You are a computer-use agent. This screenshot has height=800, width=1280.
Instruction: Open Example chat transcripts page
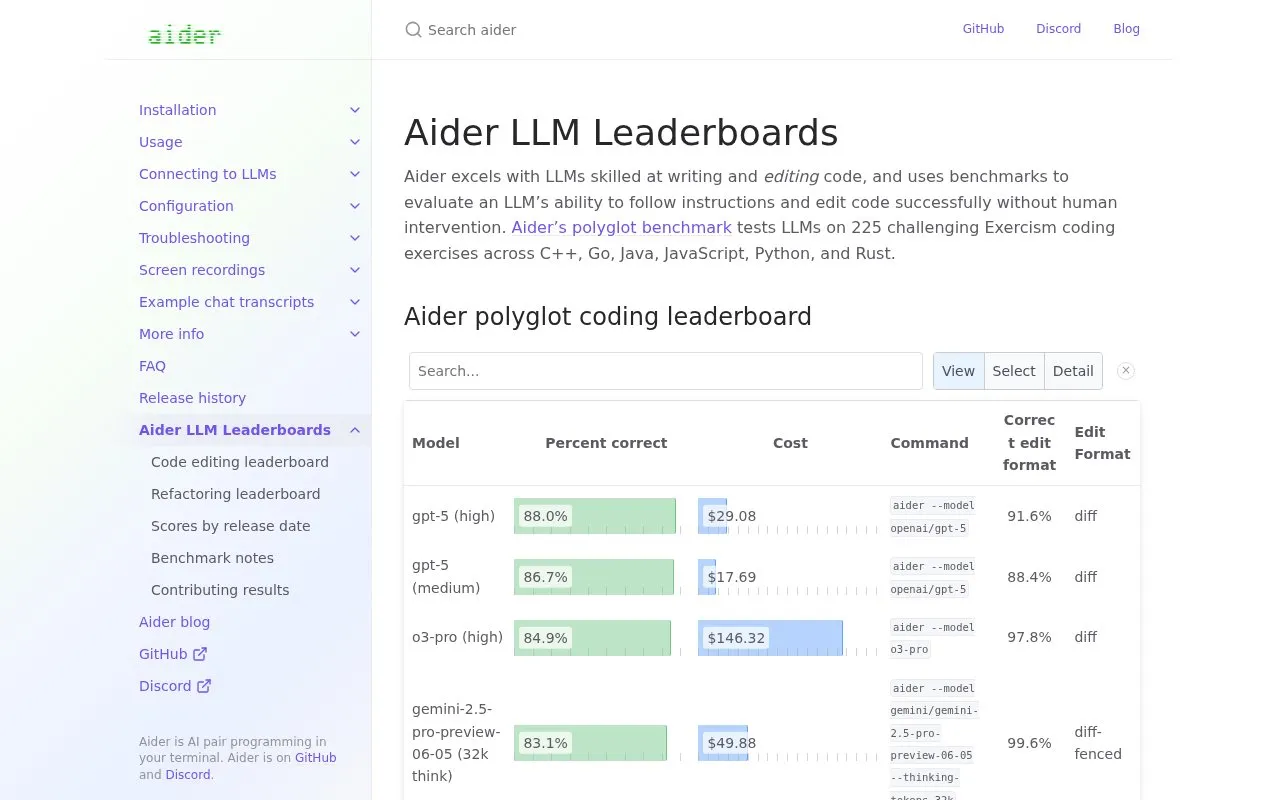(227, 302)
